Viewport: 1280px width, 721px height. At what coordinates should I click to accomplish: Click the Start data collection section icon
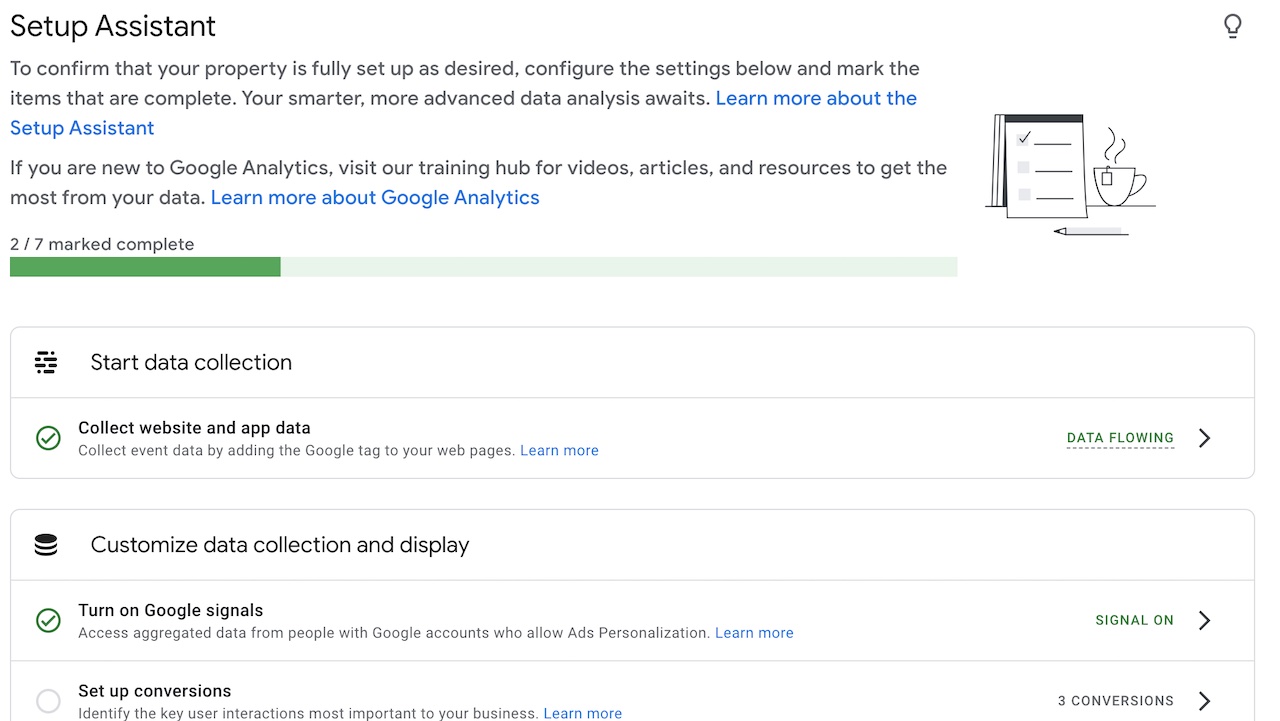click(x=46, y=362)
